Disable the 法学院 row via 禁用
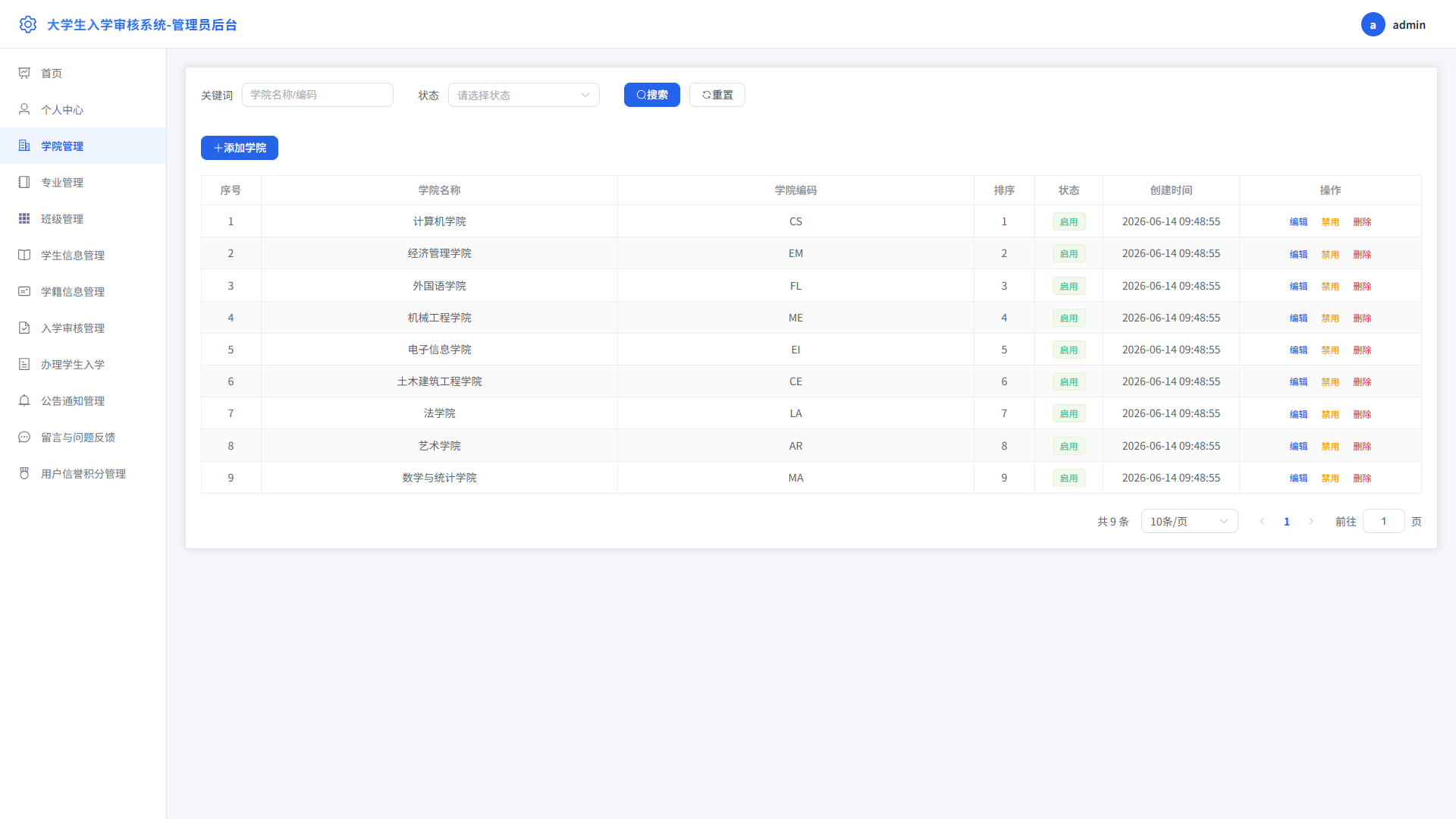Image resolution: width=1456 pixels, height=819 pixels. coord(1330,414)
